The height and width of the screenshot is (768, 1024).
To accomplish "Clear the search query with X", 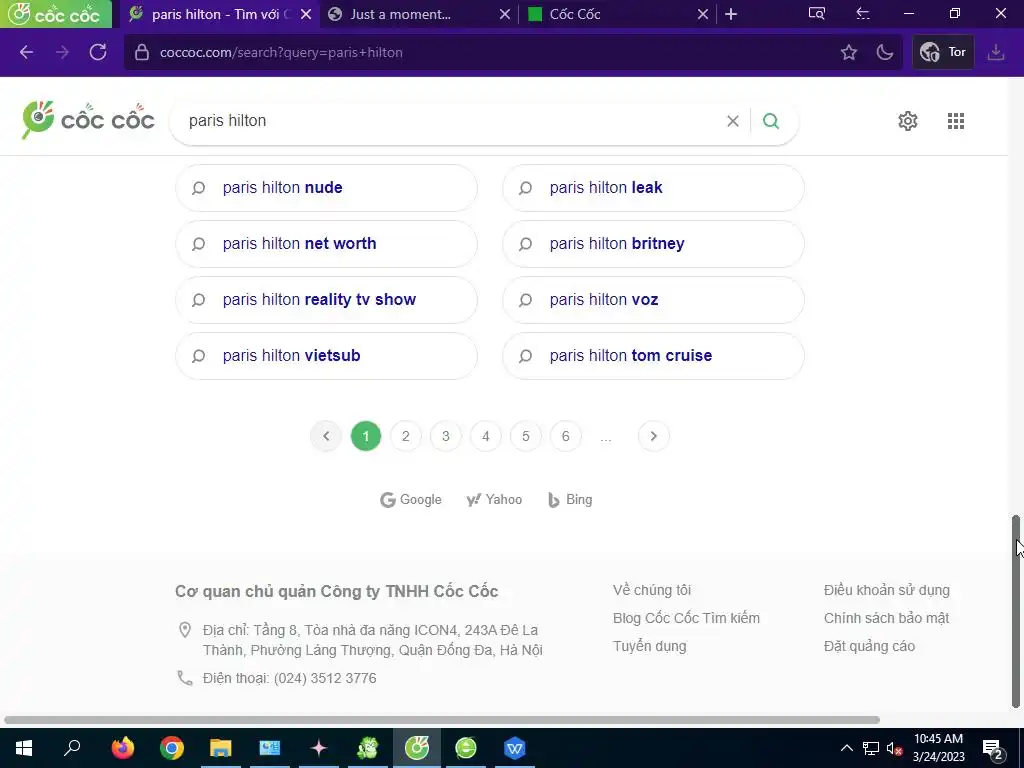I will point(733,121).
